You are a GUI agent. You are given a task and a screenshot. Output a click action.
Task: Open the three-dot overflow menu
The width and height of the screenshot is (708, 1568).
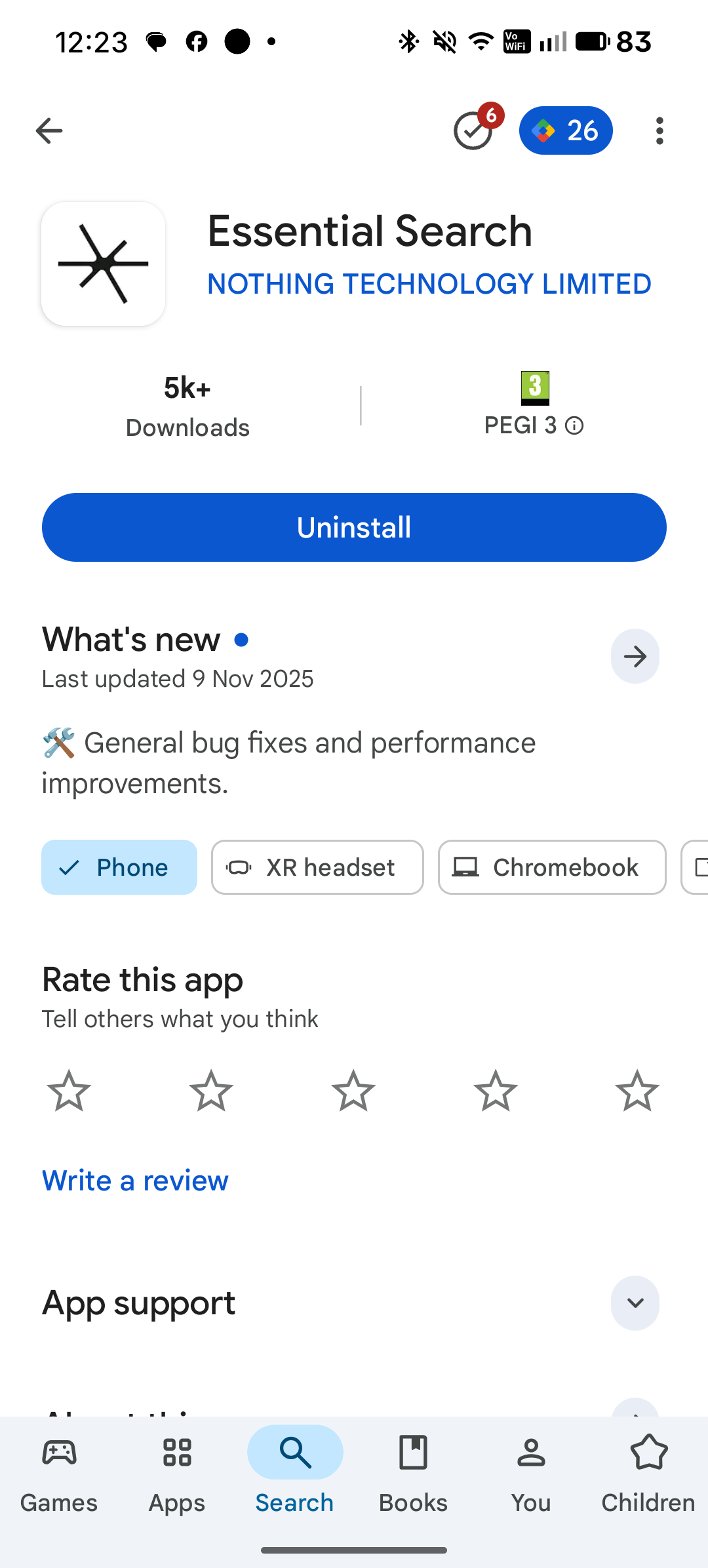(659, 131)
